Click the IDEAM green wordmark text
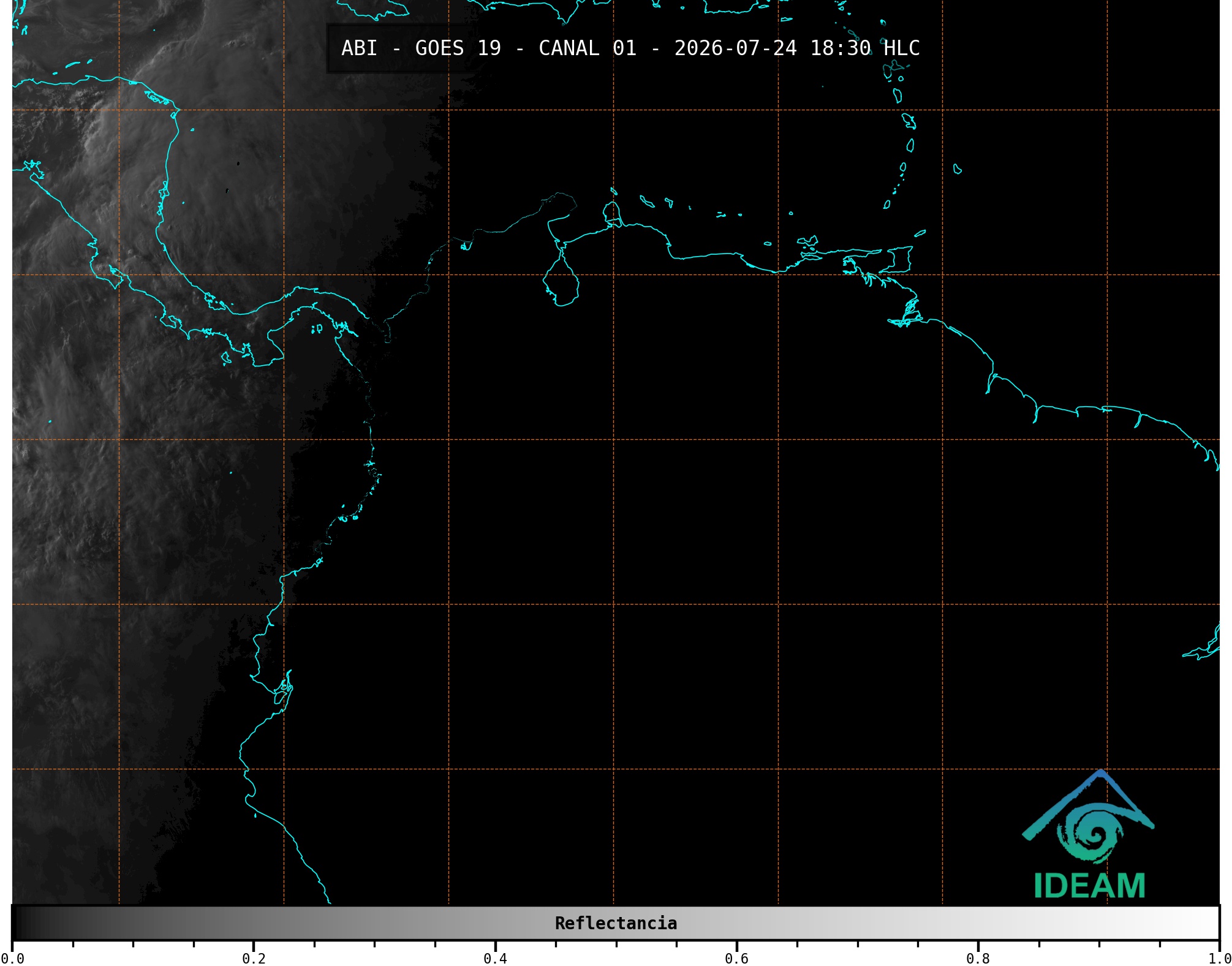The image size is (1232, 966). (1089, 886)
